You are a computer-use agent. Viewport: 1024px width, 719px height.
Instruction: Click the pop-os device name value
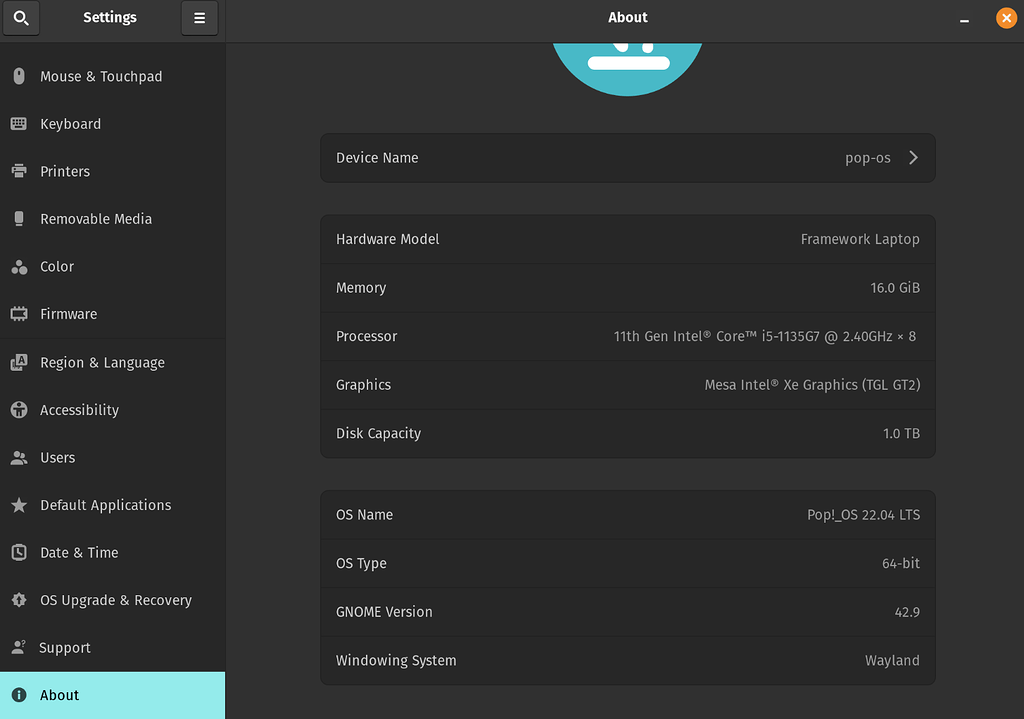point(867,157)
